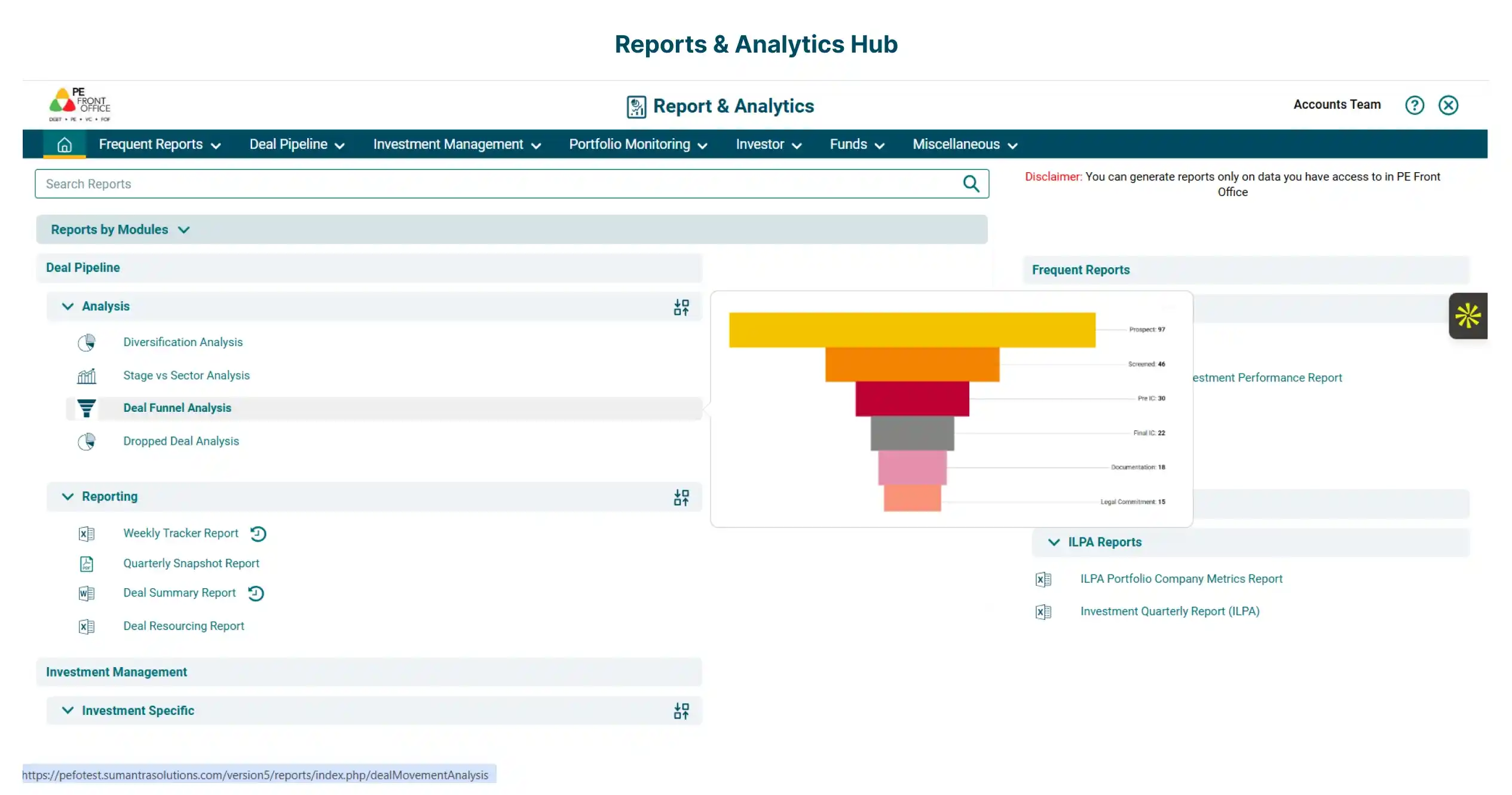Open the Weekly Tracker Report link

click(x=180, y=534)
